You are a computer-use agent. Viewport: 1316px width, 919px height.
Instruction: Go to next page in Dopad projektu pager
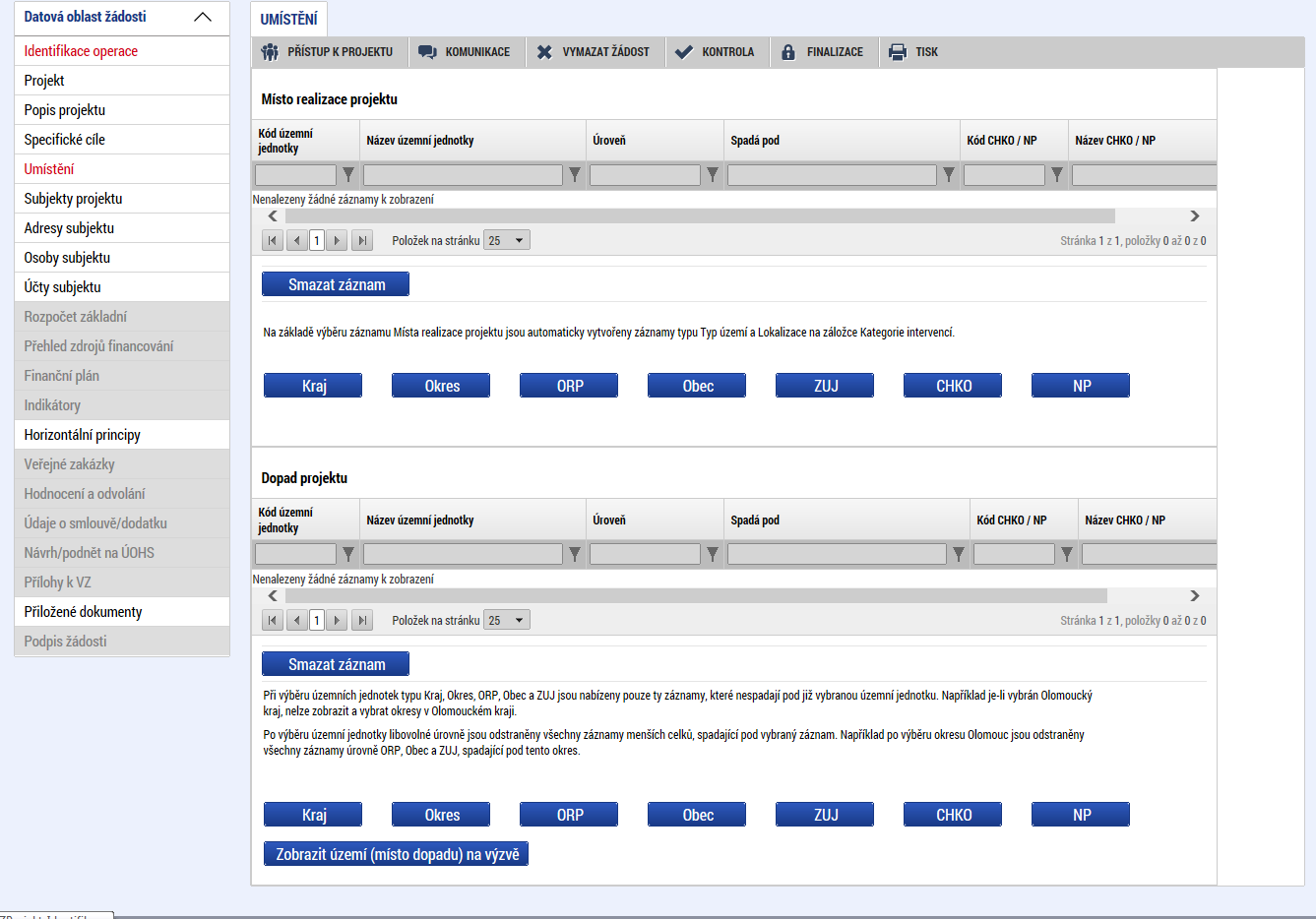(x=338, y=620)
